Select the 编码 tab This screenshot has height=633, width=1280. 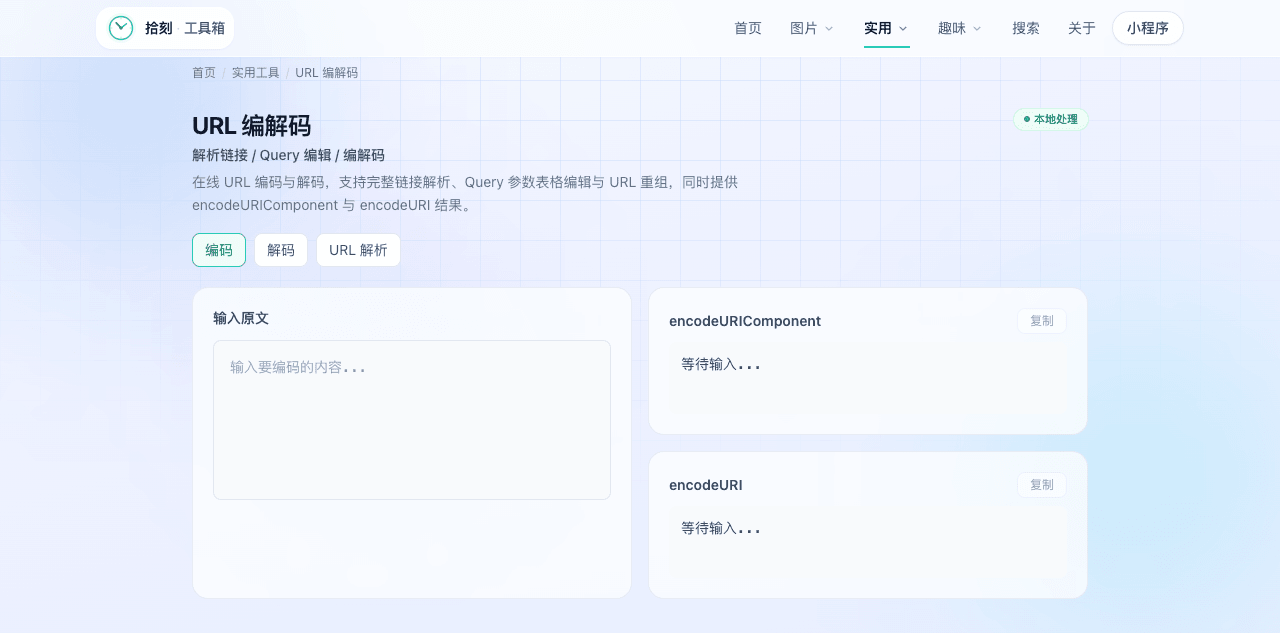(219, 250)
